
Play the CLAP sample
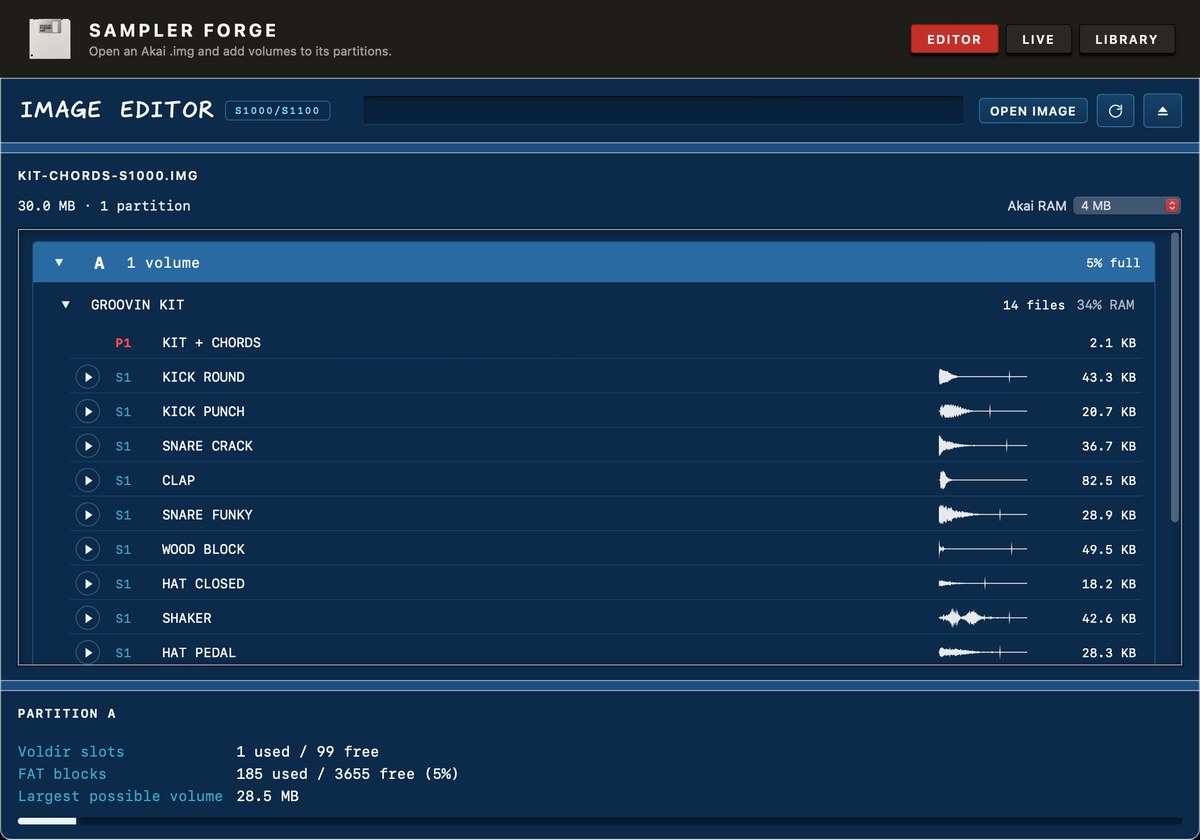(88, 480)
